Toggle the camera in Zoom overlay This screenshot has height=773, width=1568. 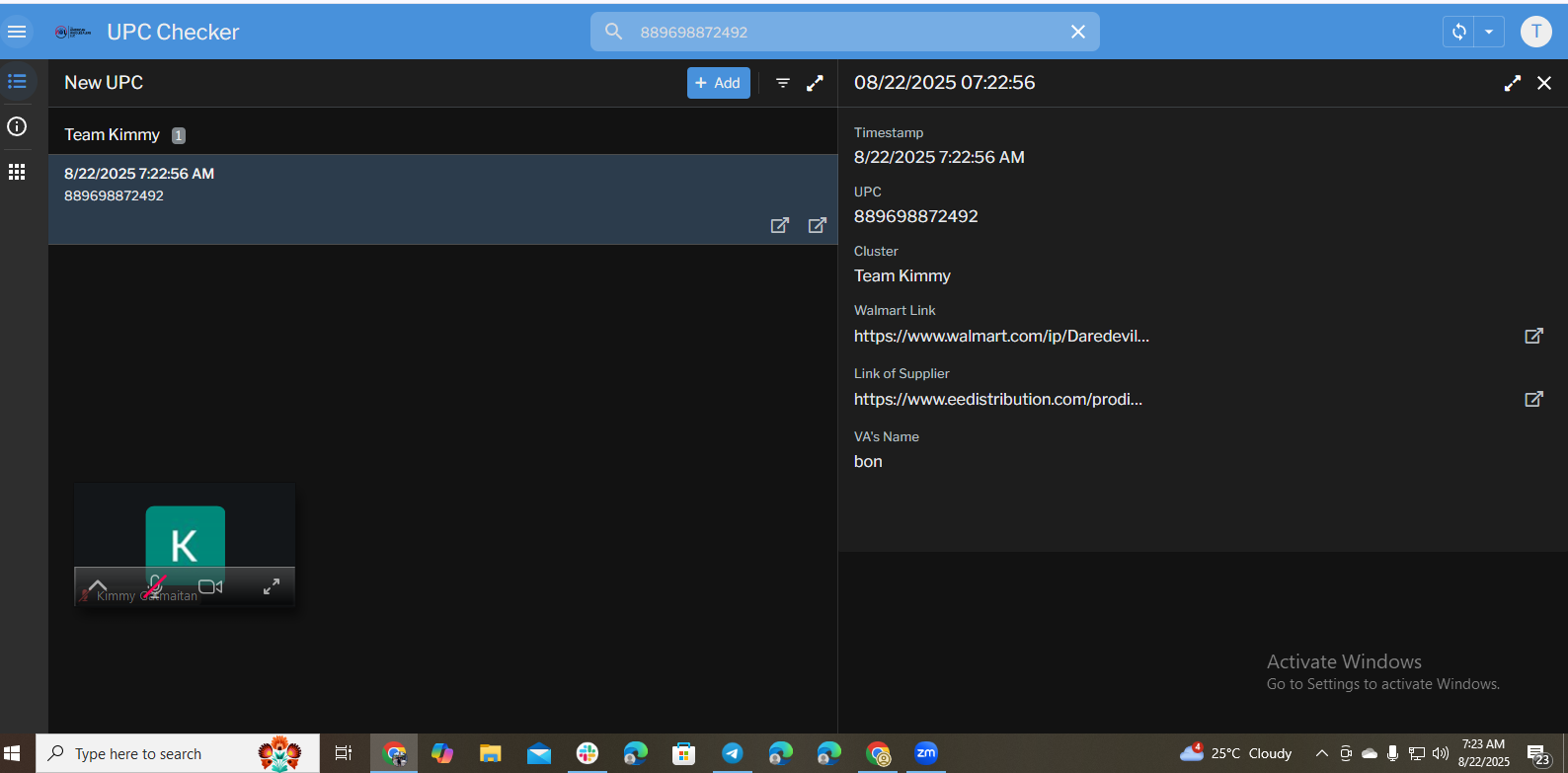tap(210, 586)
